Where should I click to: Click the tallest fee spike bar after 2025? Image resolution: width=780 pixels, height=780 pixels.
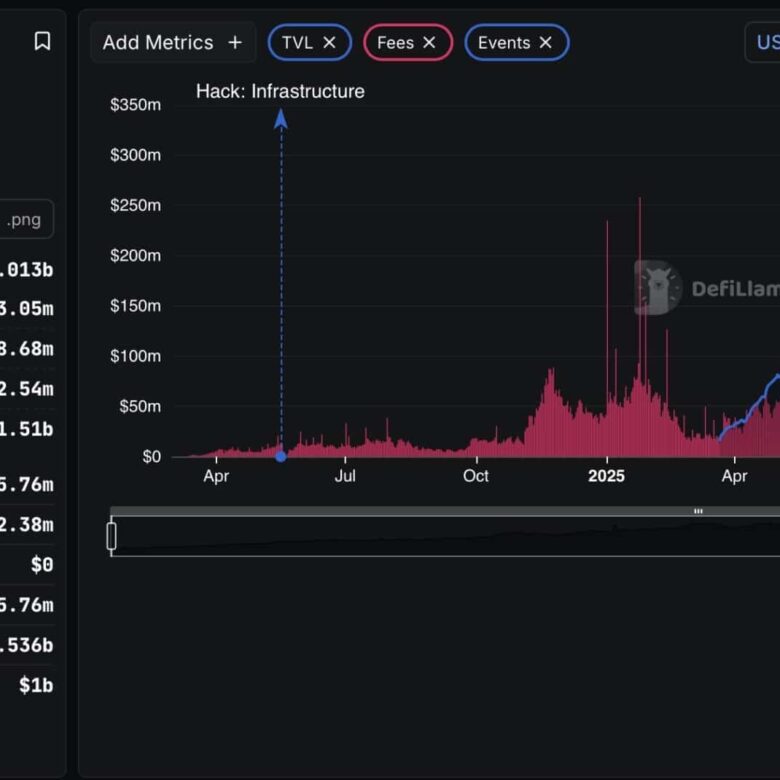pos(639,300)
